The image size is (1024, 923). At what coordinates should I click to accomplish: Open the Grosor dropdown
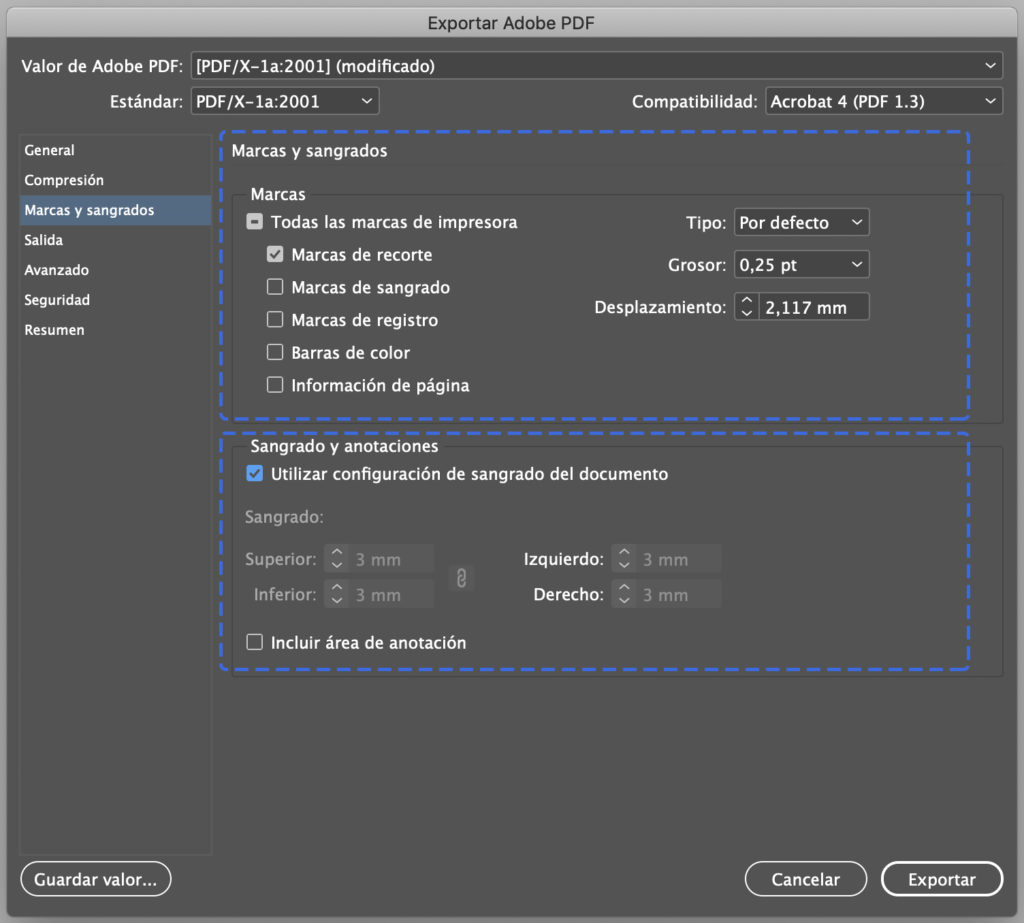tap(801, 265)
